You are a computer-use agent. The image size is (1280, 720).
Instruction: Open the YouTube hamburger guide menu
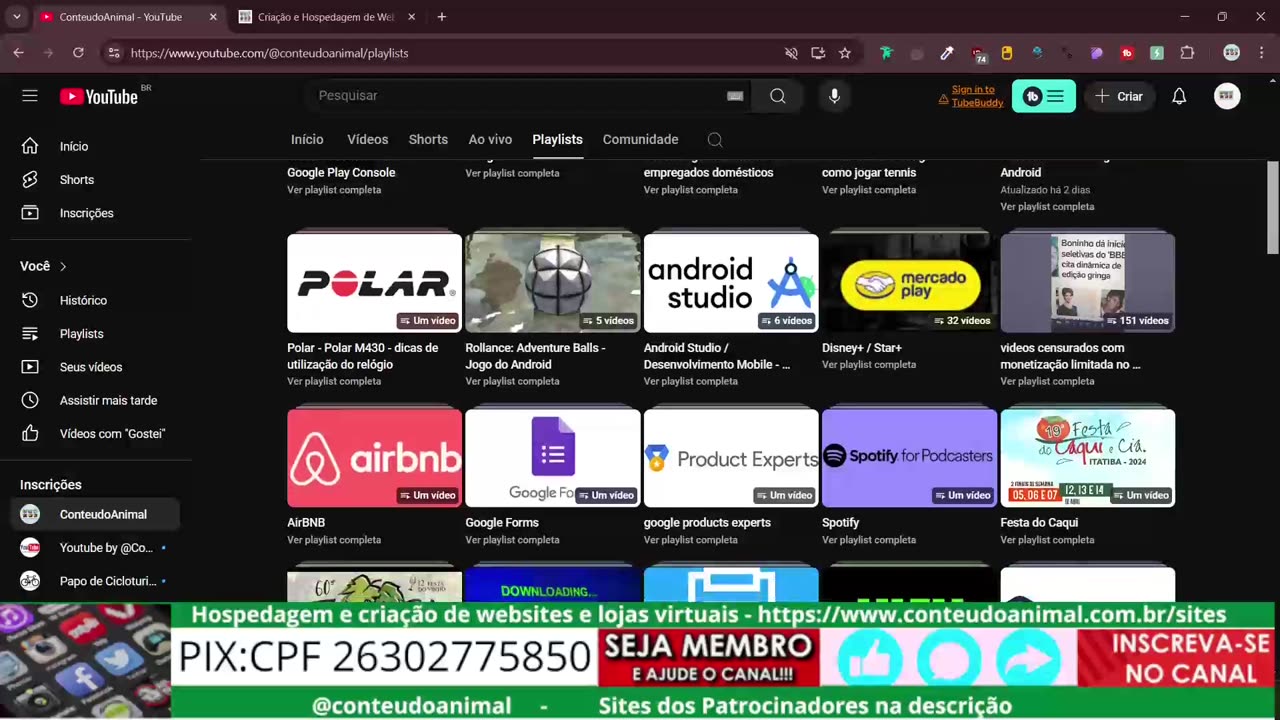pos(30,96)
